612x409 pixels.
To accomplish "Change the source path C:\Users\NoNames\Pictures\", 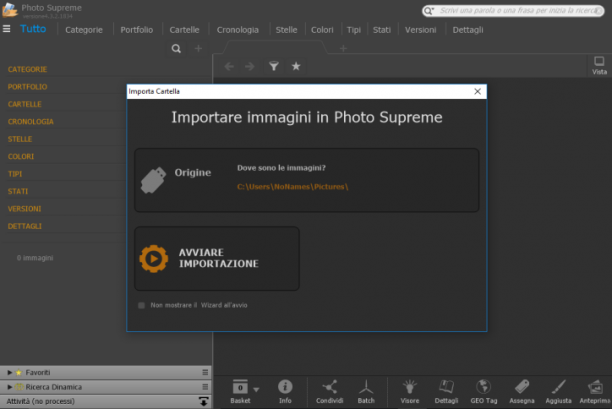I will (x=293, y=187).
